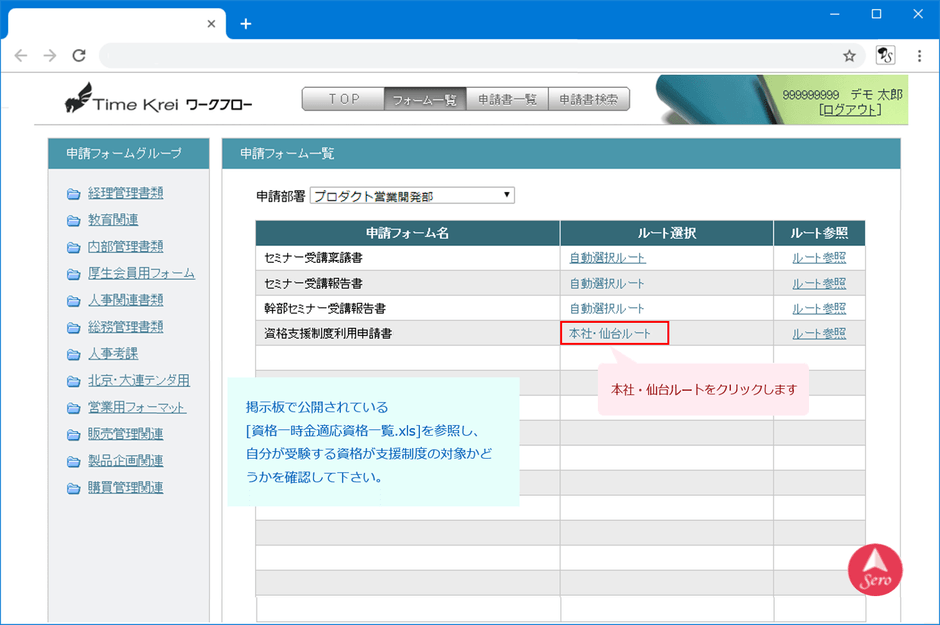The height and width of the screenshot is (625, 940).
Task: Click the red Sero floating badge icon
Action: tap(875, 569)
